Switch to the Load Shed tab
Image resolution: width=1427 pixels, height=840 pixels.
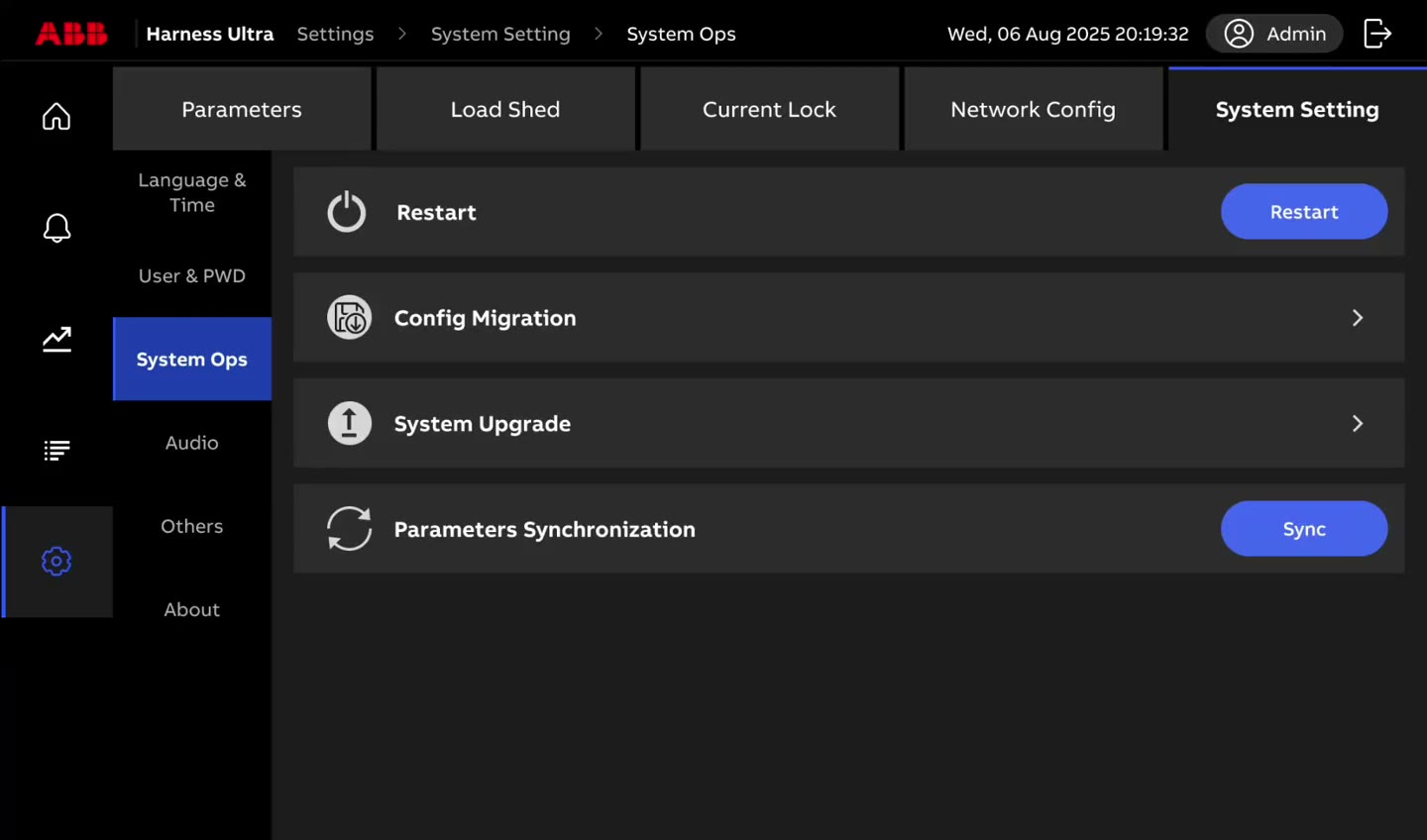[505, 109]
